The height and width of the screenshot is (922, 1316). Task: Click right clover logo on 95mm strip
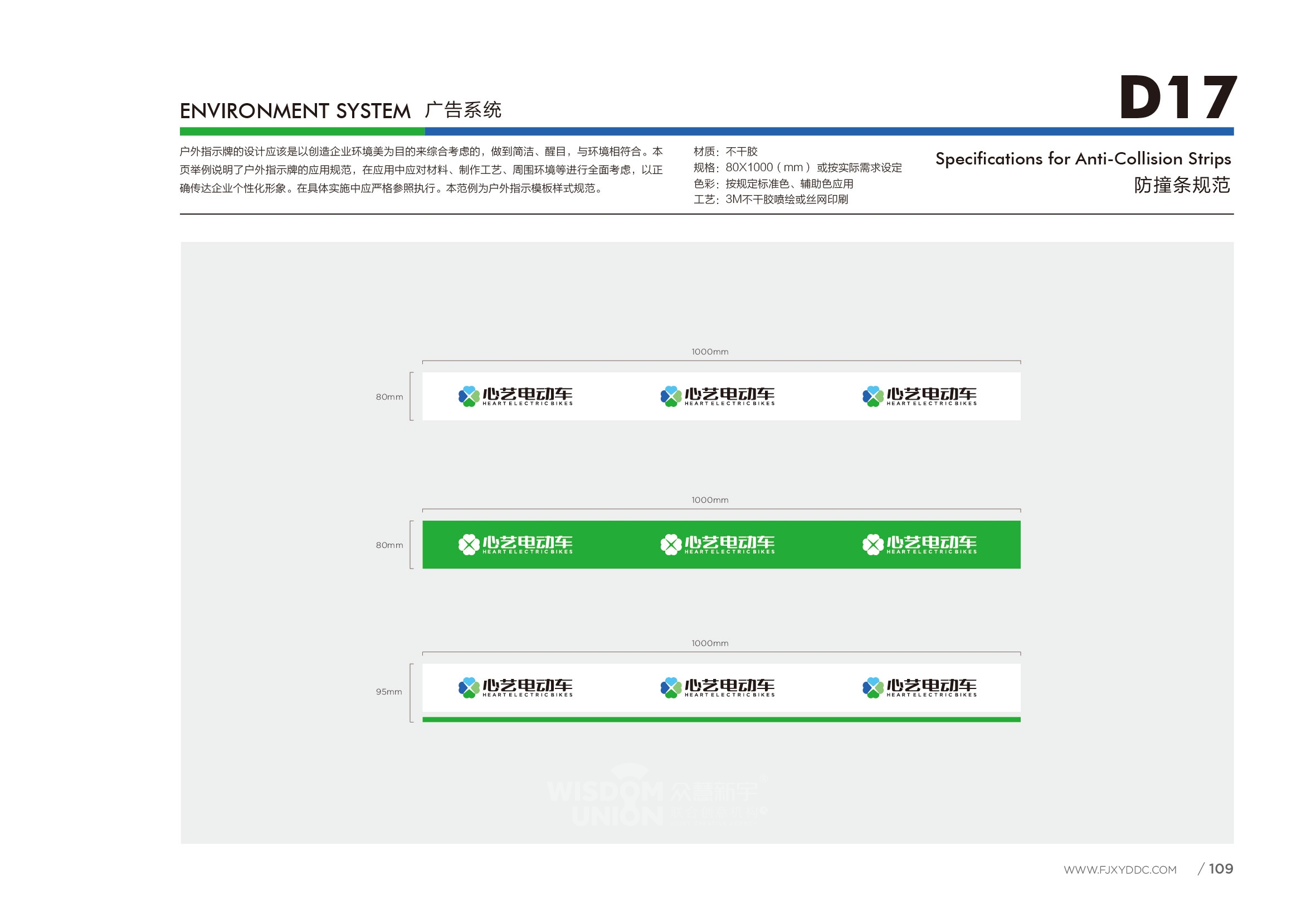pos(873,687)
